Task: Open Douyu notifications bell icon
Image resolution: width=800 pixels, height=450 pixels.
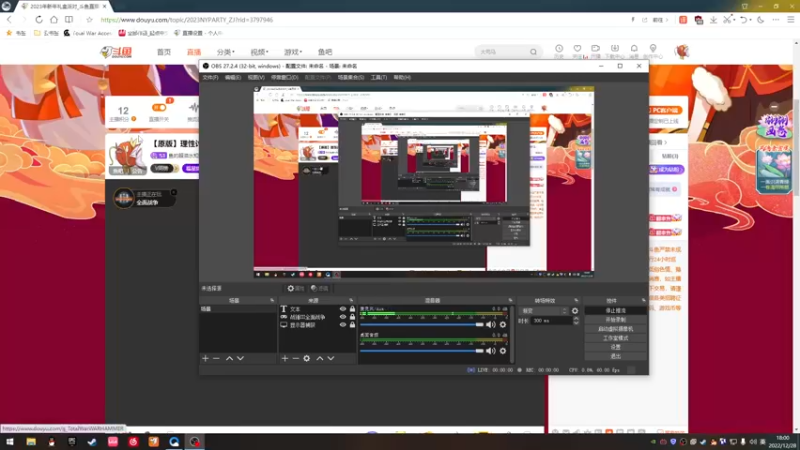Action: (634, 48)
